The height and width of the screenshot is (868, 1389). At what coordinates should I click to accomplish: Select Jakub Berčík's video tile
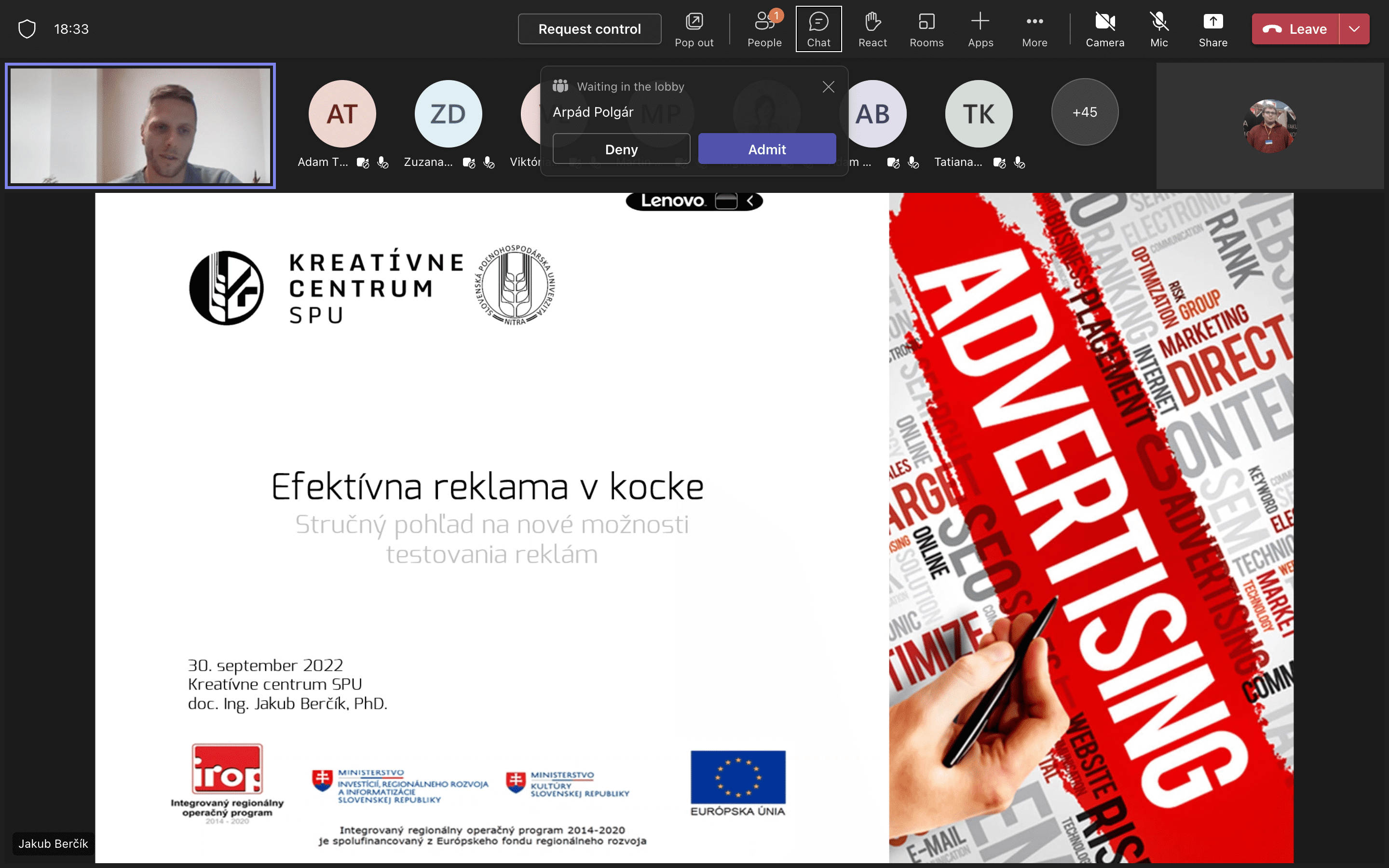(140, 126)
